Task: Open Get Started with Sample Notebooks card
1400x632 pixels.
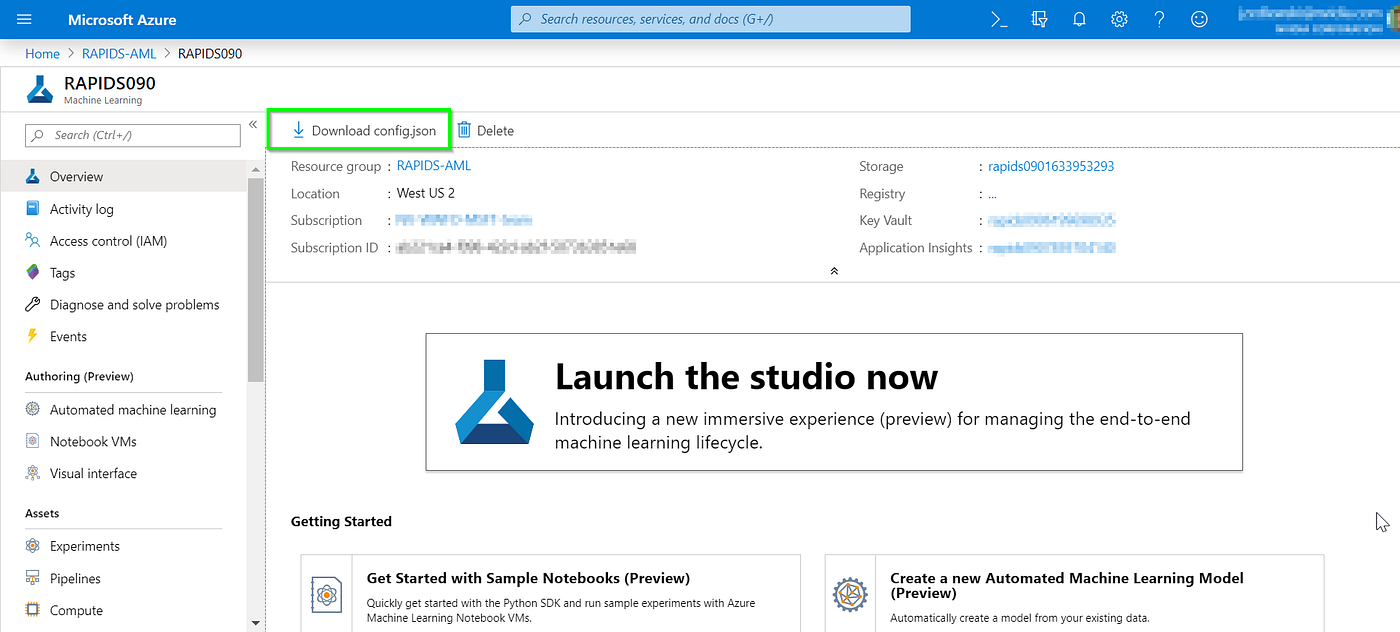Action: coord(551,593)
